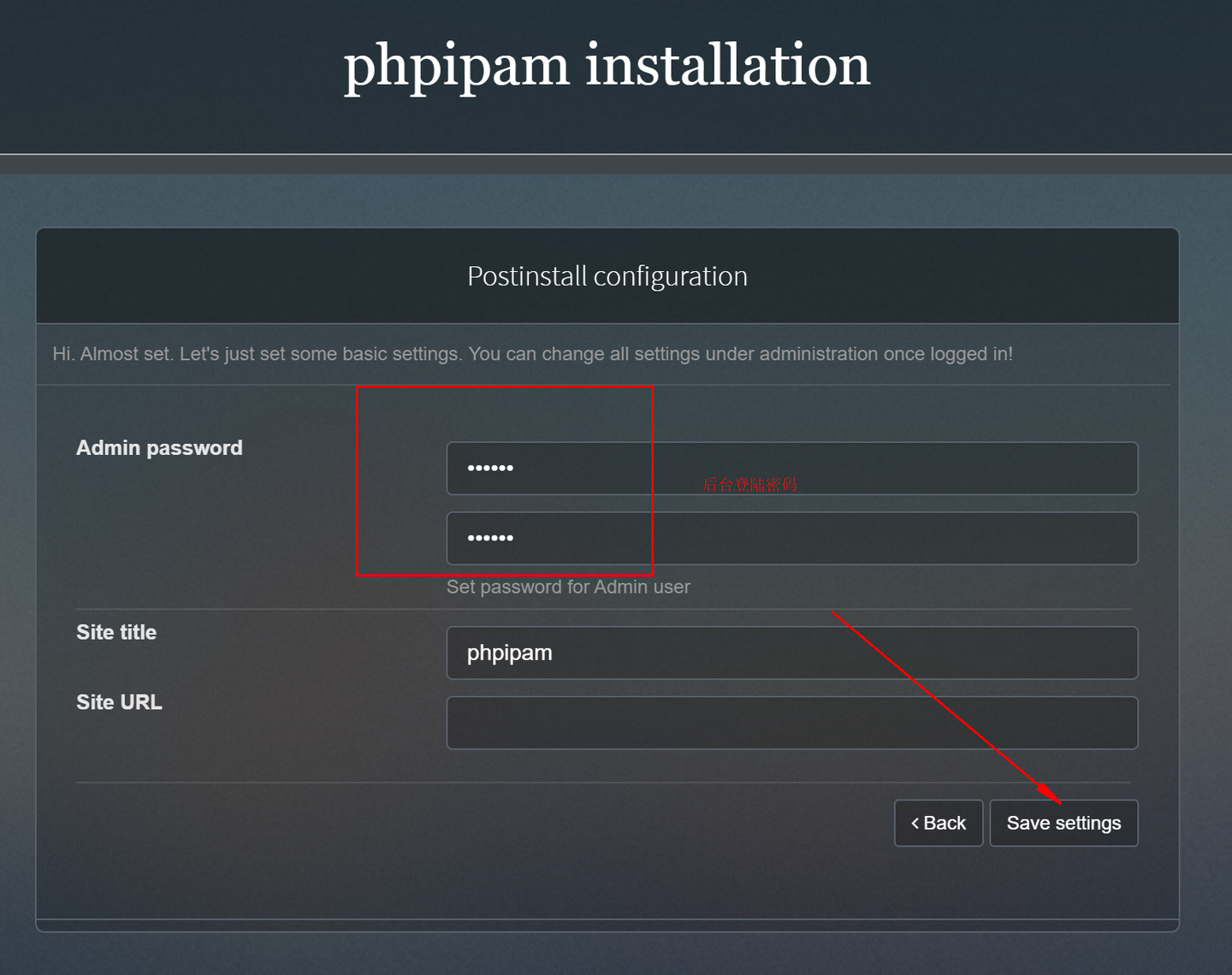Select the Site URL label
1232x975 pixels.
coord(119,702)
